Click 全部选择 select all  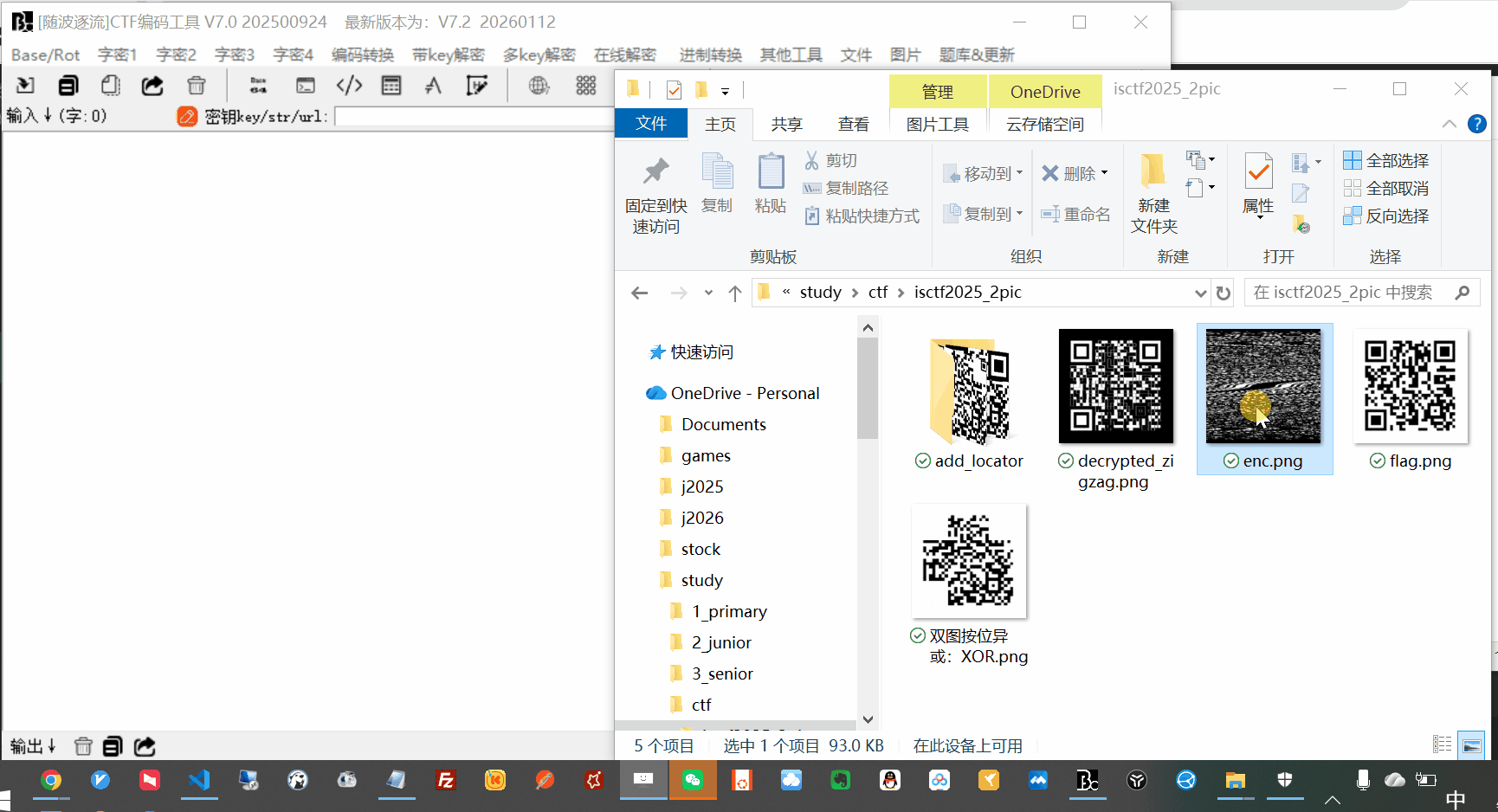click(x=1385, y=160)
